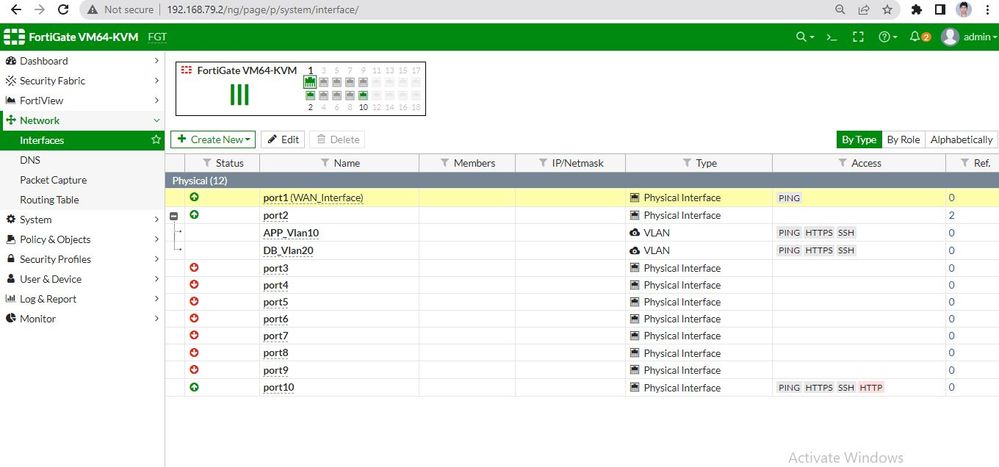The width and height of the screenshot is (999, 467).
Task: Toggle full screen mode icon
Action: (858, 37)
